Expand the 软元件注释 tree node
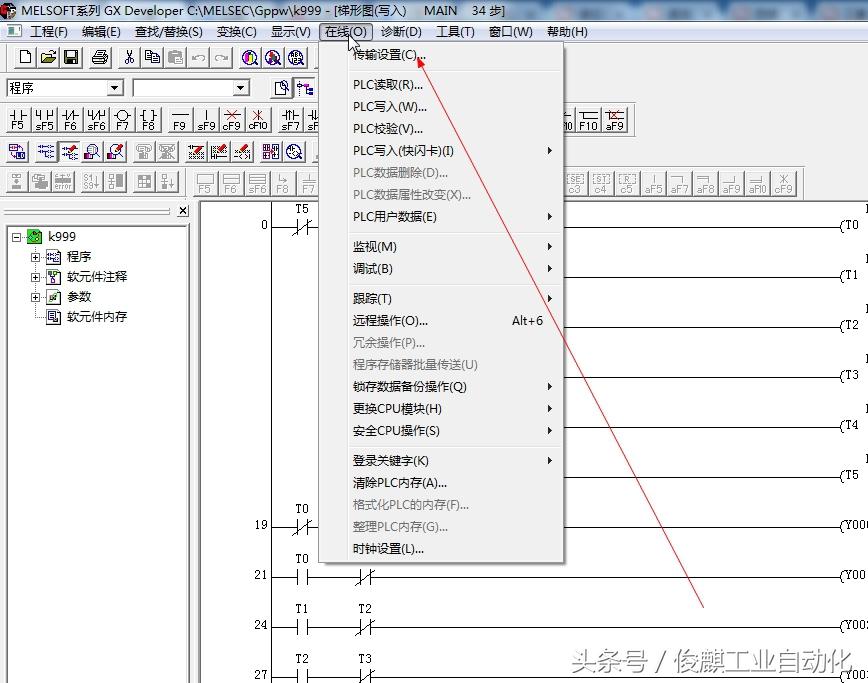868x683 pixels. (35, 277)
